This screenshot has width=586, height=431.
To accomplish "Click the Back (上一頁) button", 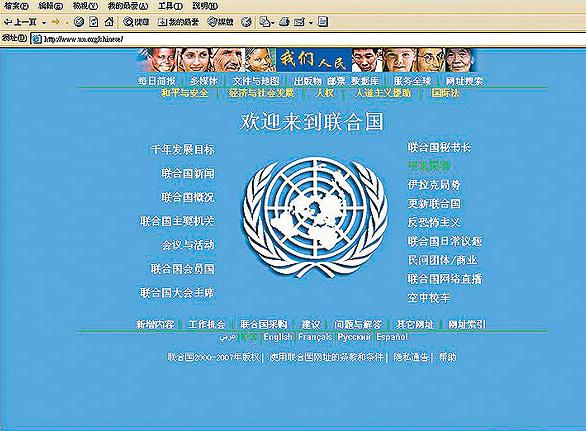I will pos(20,22).
